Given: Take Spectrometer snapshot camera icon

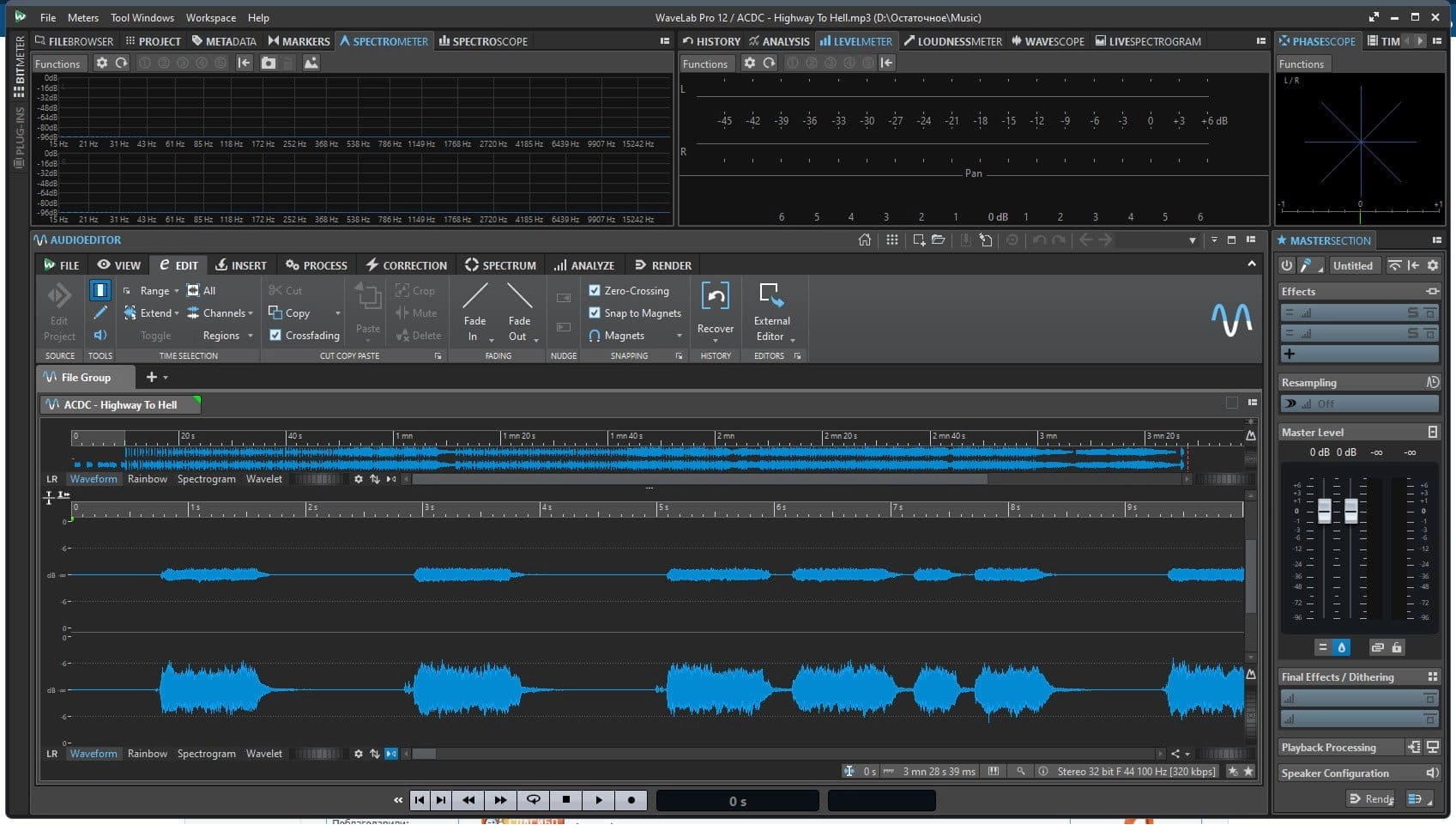Looking at the screenshot, I should pos(269,64).
